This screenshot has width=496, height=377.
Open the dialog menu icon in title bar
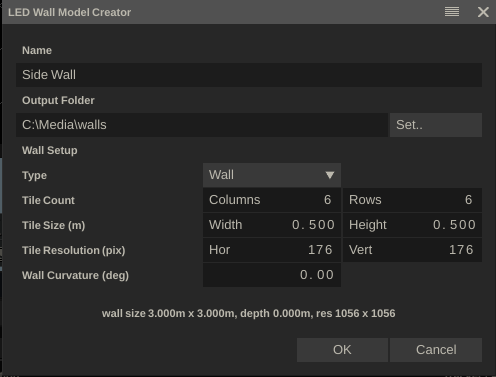pyautogui.click(x=452, y=12)
